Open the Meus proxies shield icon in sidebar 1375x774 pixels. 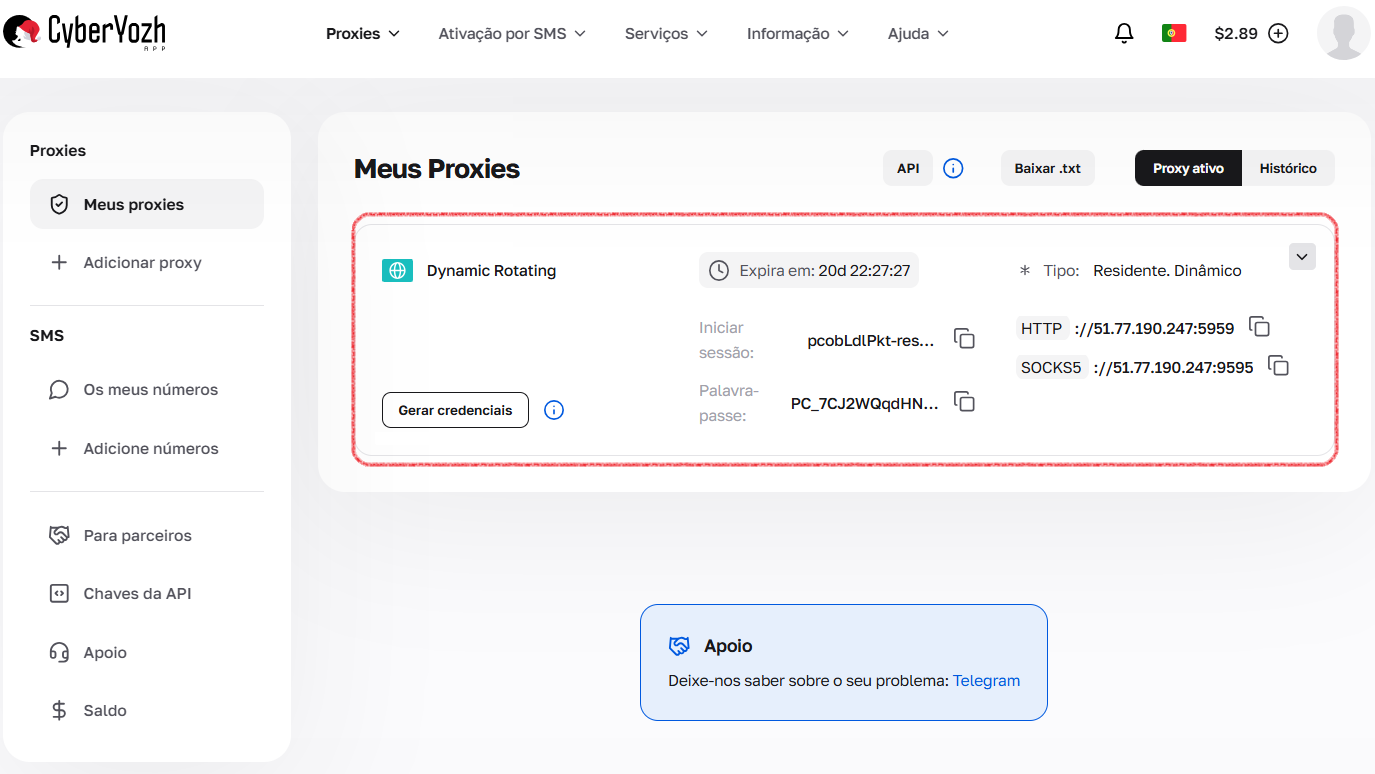pos(58,203)
